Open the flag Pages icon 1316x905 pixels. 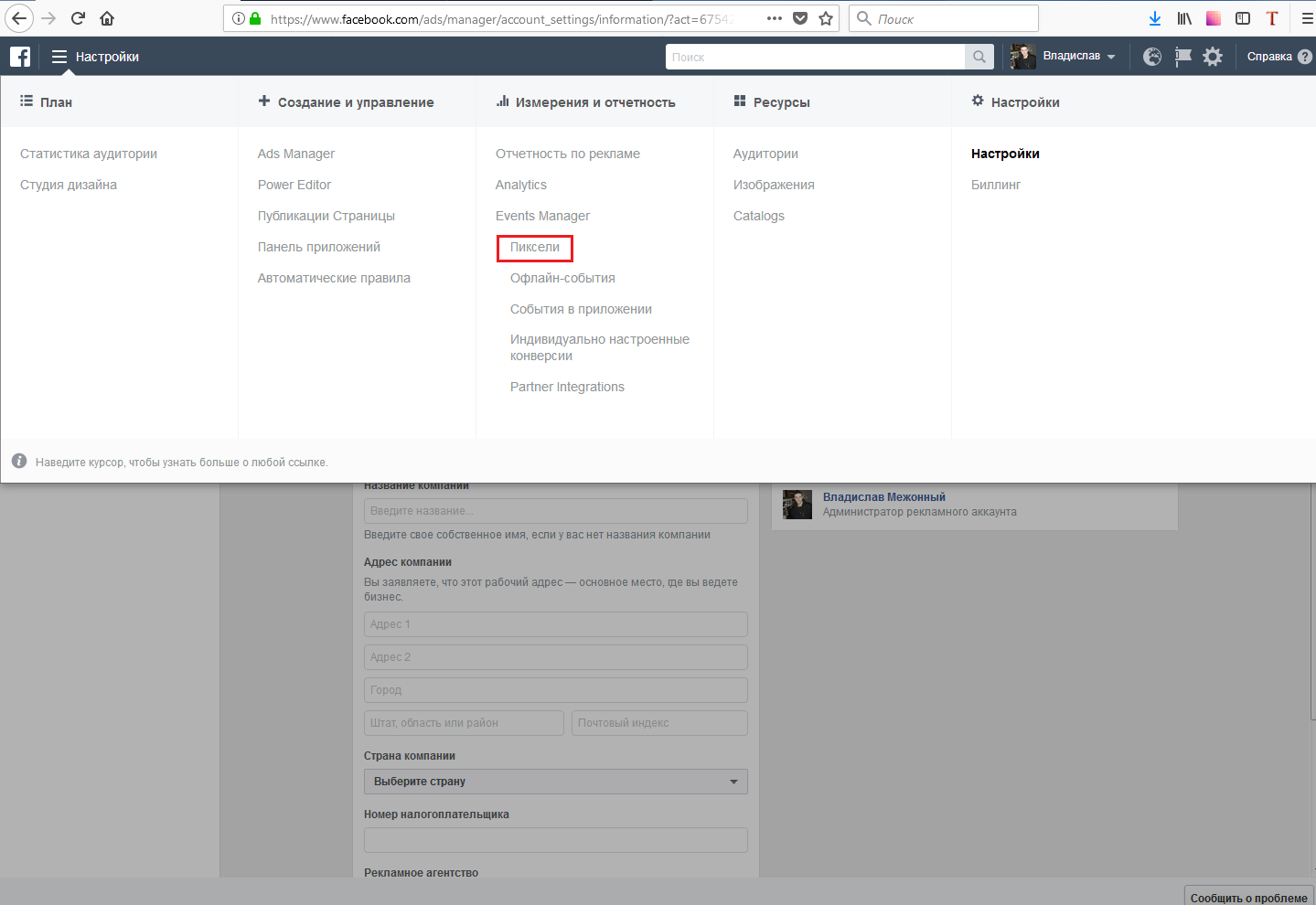(1182, 57)
